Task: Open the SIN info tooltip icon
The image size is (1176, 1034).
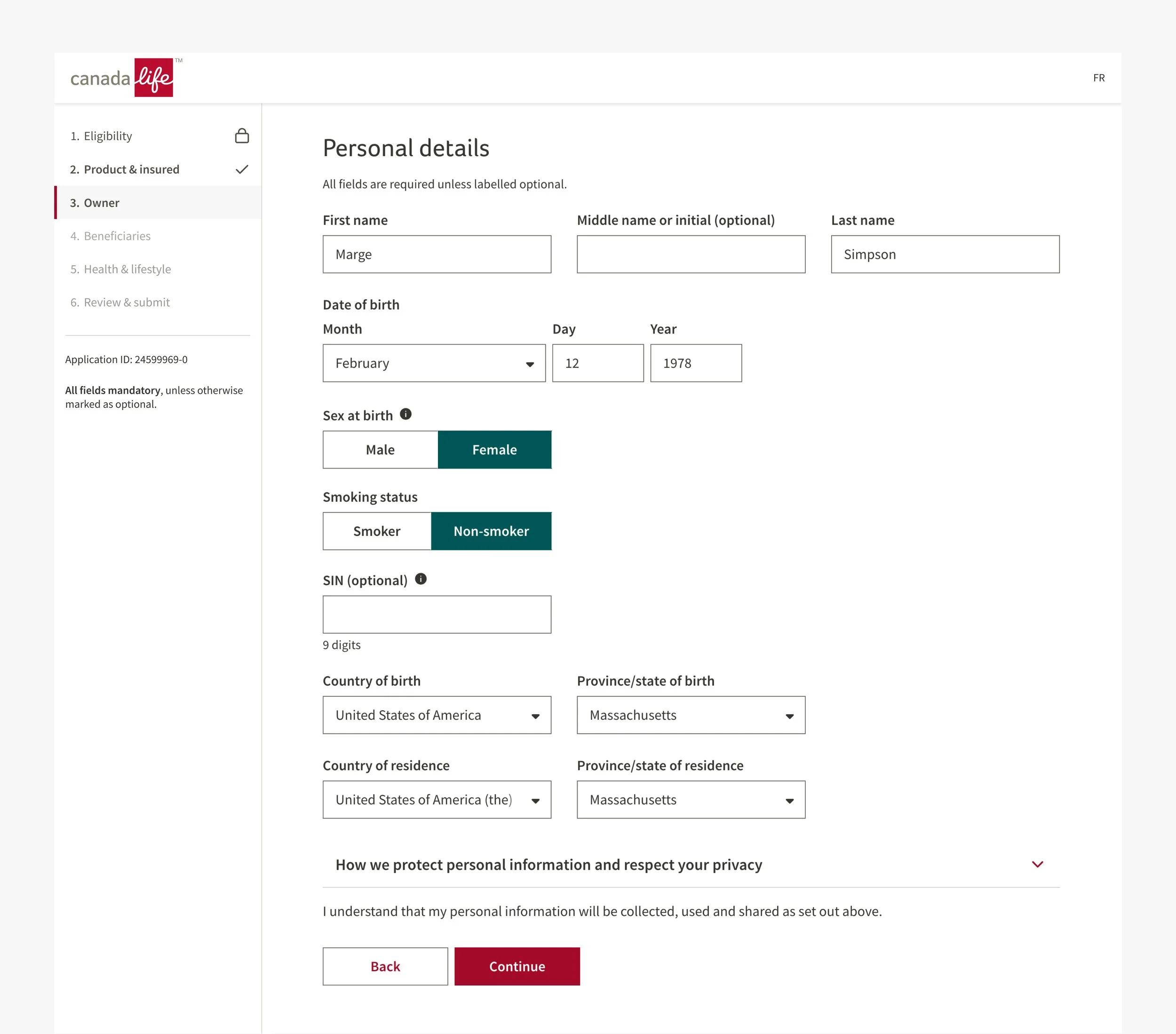Action: [x=421, y=579]
